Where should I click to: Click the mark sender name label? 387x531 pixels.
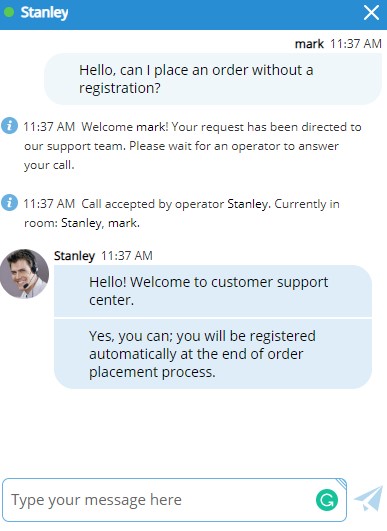tap(309, 44)
